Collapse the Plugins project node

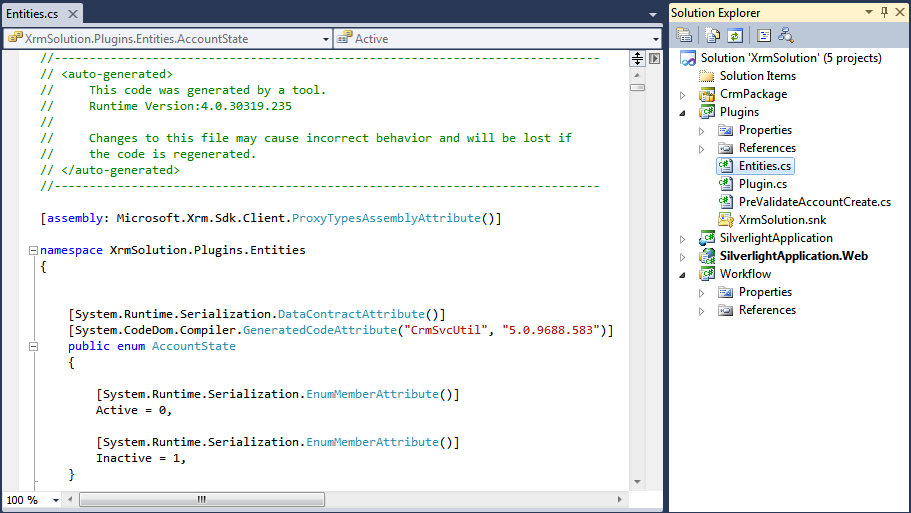[683, 113]
